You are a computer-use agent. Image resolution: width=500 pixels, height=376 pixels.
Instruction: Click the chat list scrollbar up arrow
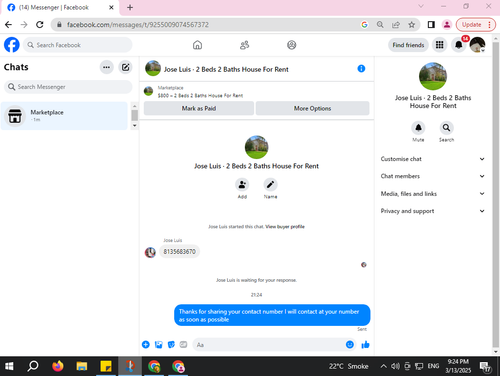point(135,106)
